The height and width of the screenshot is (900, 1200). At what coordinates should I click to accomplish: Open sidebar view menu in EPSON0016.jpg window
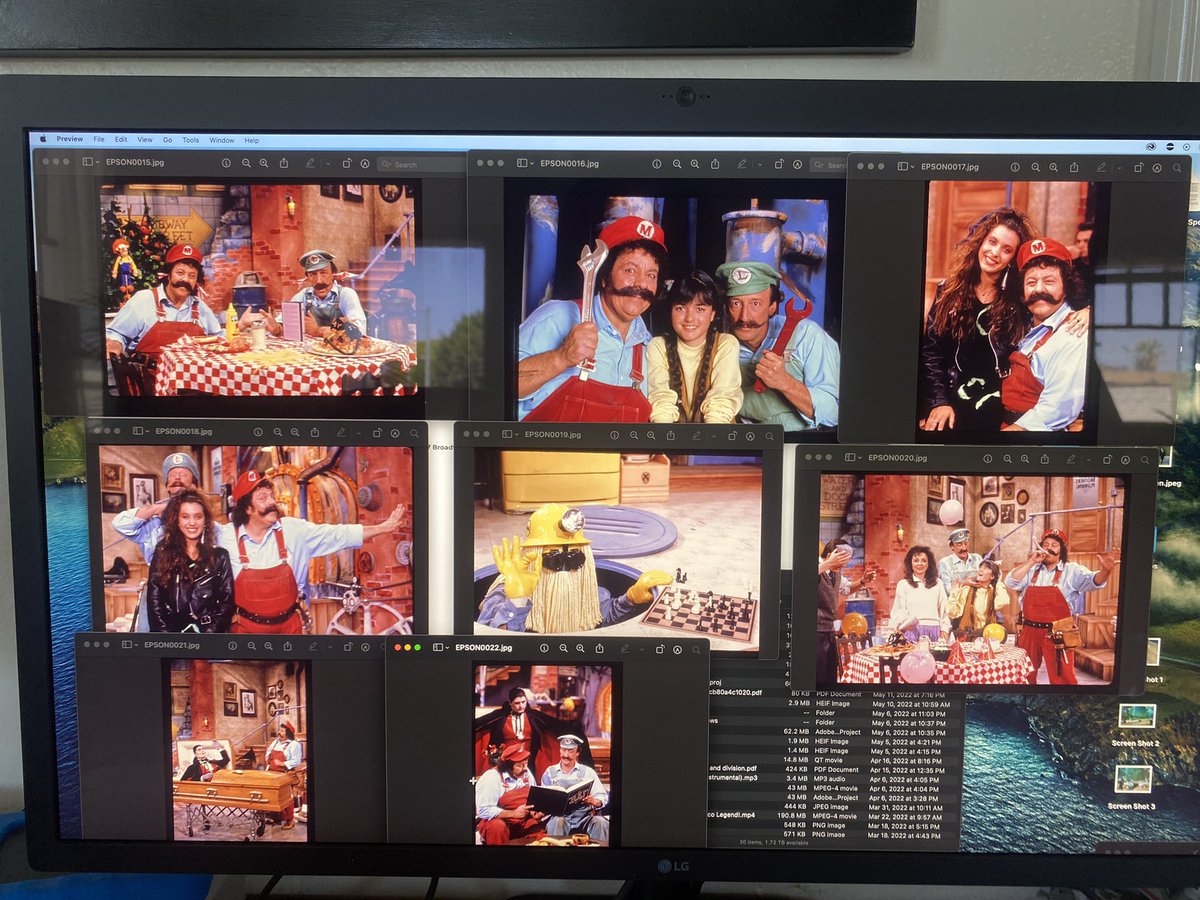tap(527, 162)
